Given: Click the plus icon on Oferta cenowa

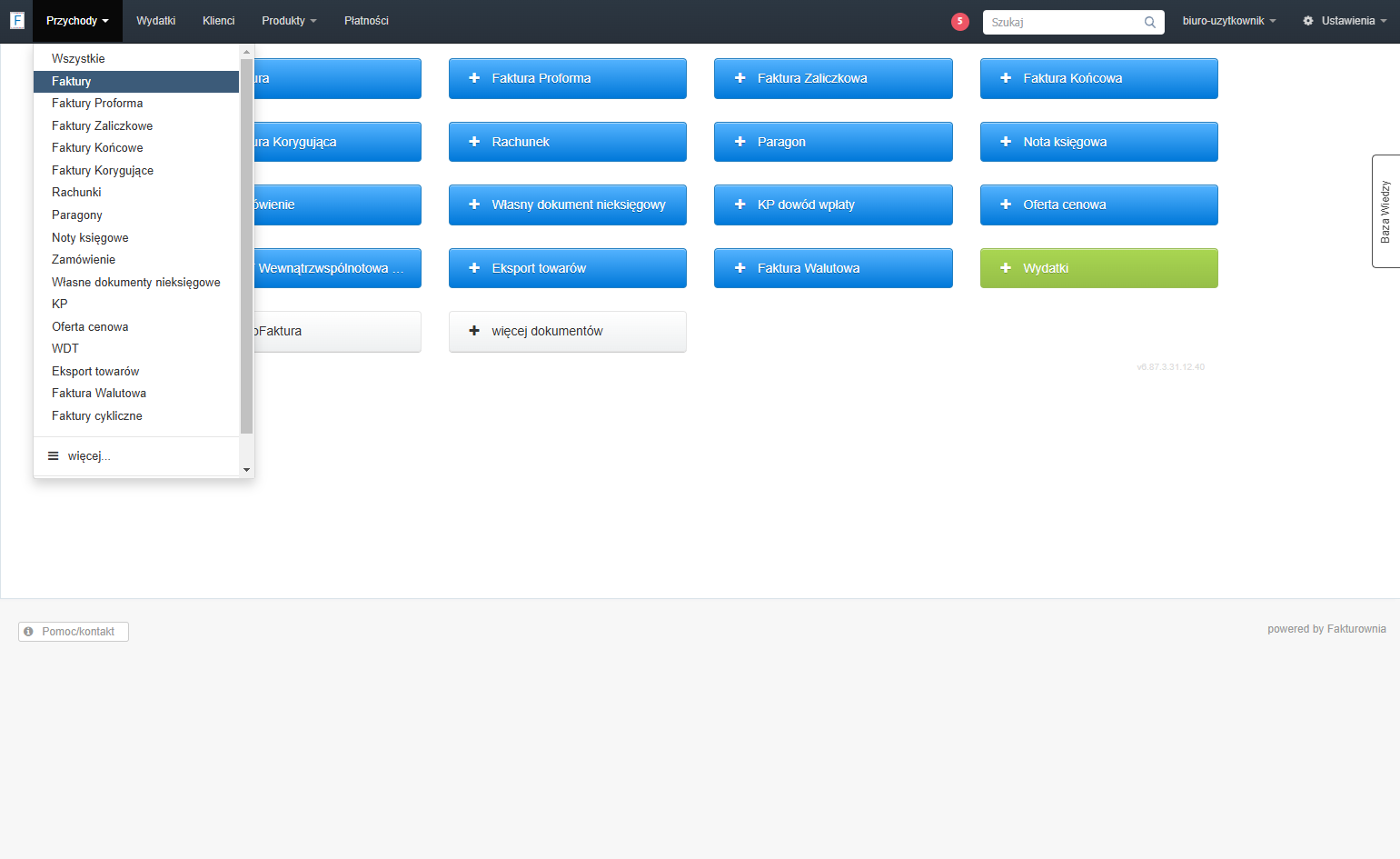Looking at the screenshot, I should point(1006,205).
